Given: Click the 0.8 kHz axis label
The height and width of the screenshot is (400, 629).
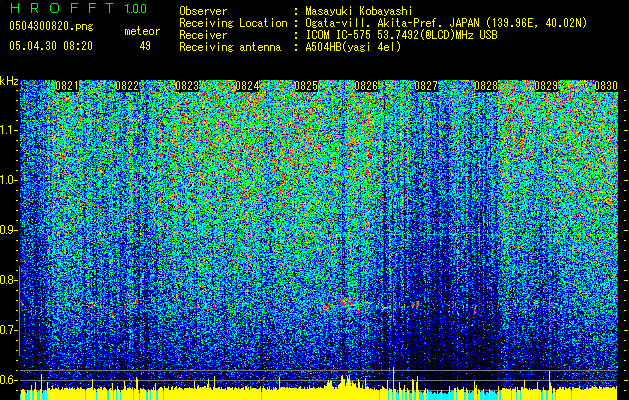Looking at the screenshot, I should click(x=9, y=280).
